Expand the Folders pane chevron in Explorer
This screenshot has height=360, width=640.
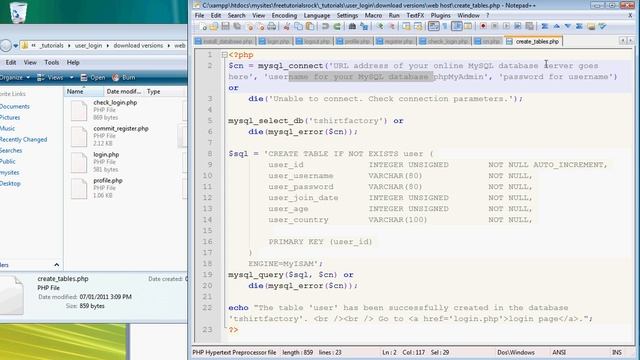pos(56,265)
